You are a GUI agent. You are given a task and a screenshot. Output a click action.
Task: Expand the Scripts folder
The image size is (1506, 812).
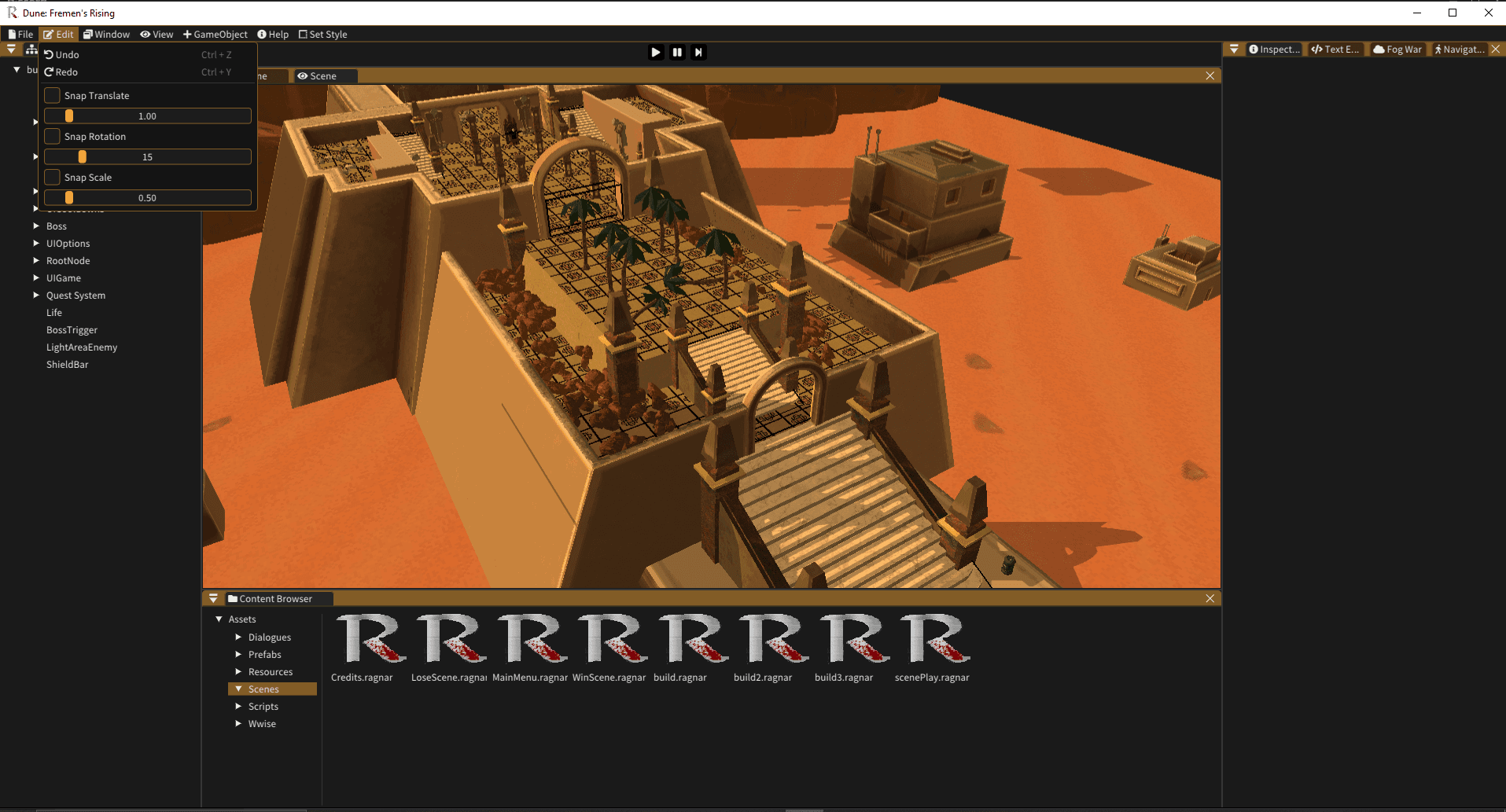(238, 706)
